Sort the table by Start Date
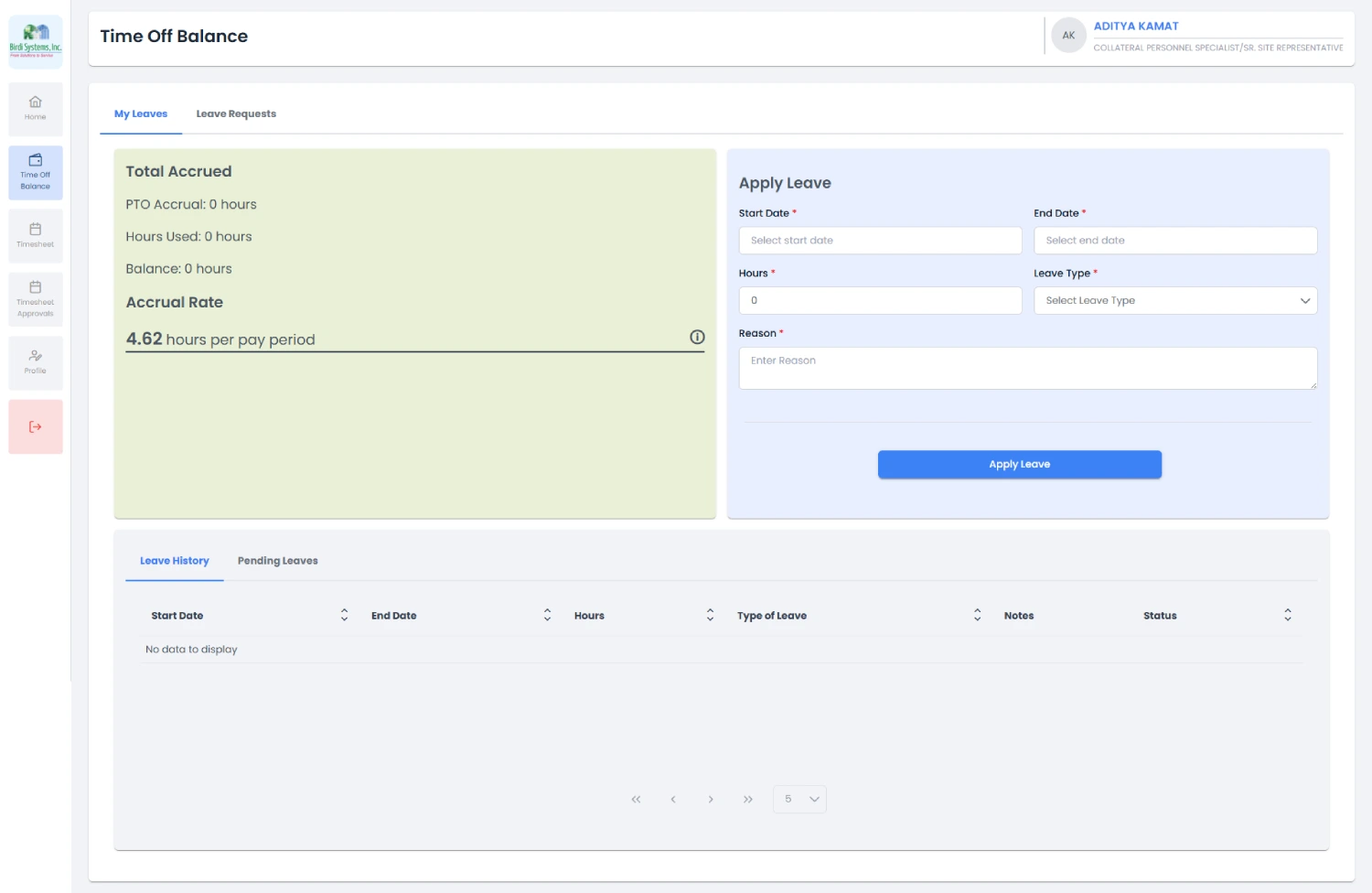 tap(344, 615)
